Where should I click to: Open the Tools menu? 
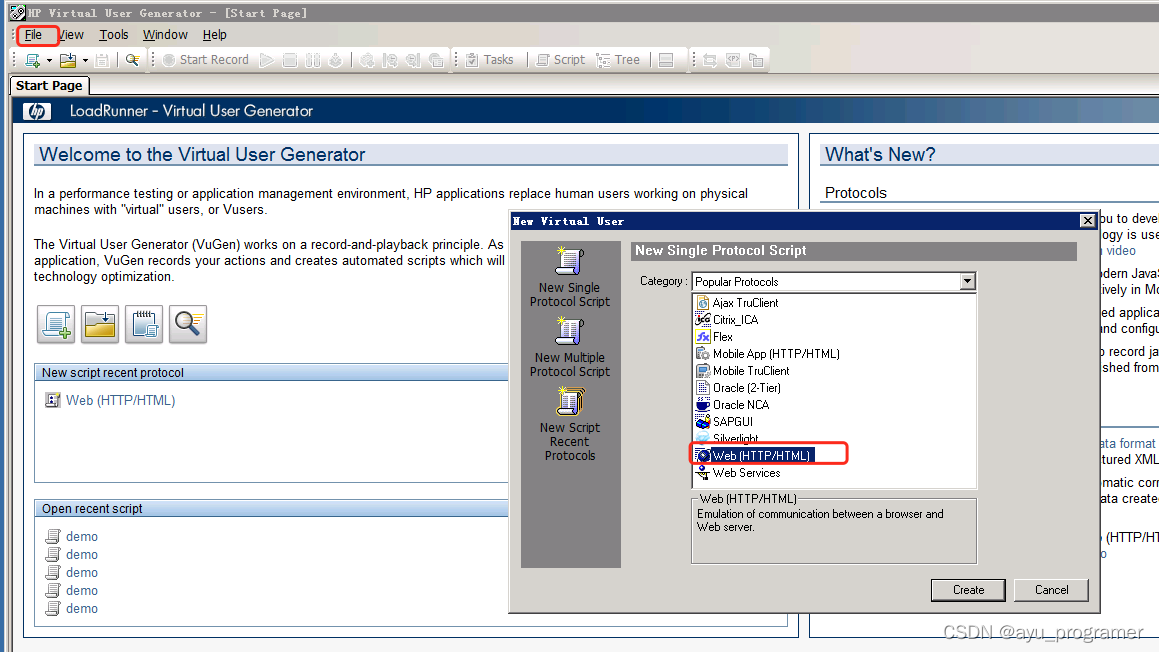click(114, 35)
